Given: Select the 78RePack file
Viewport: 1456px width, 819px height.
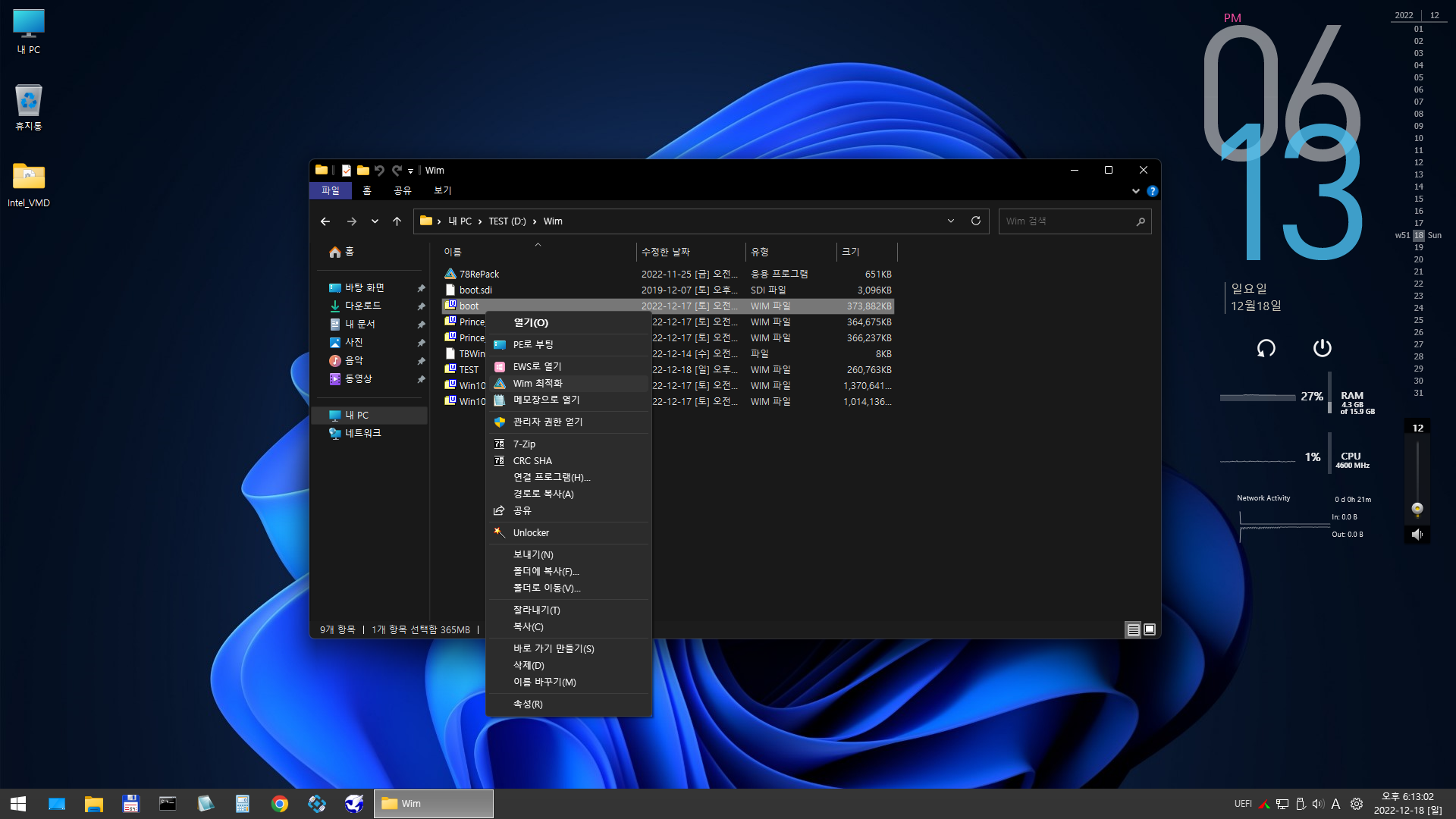Looking at the screenshot, I should coord(479,274).
